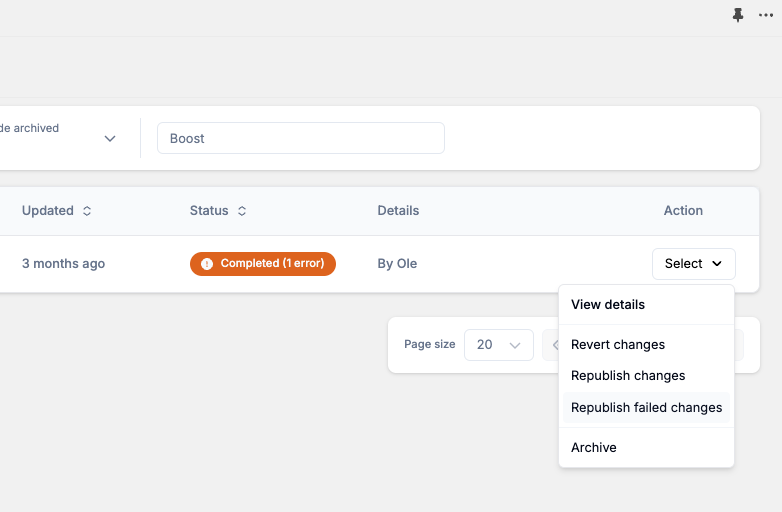Select Republish failed changes option
This screenshot has height=512, width=782.
click(646, 408)
